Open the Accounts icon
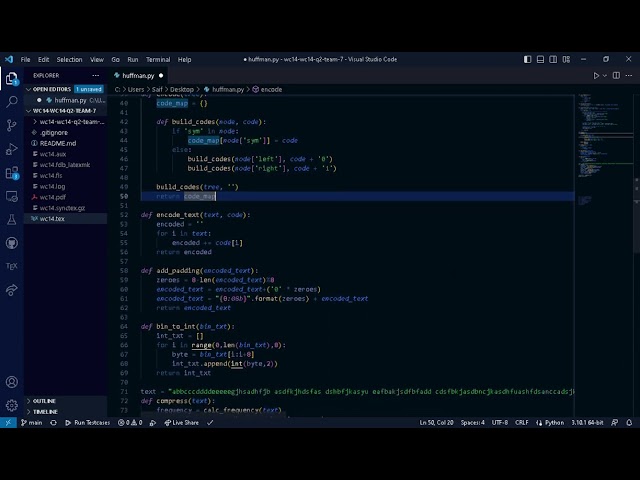The height and width of the screenshot is (480, 640). [12, 382]
